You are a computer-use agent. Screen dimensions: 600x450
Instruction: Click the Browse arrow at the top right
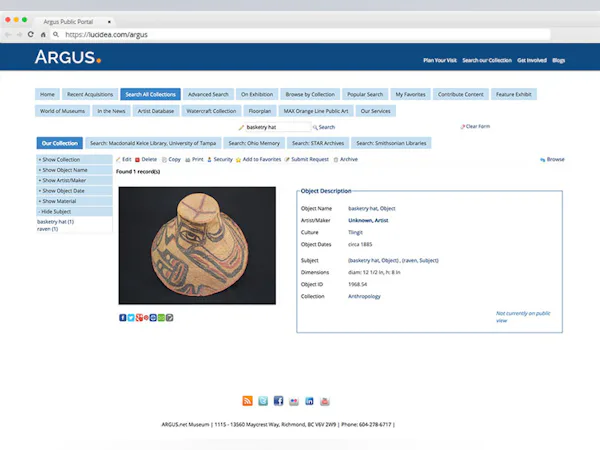[x=552, y=160]
